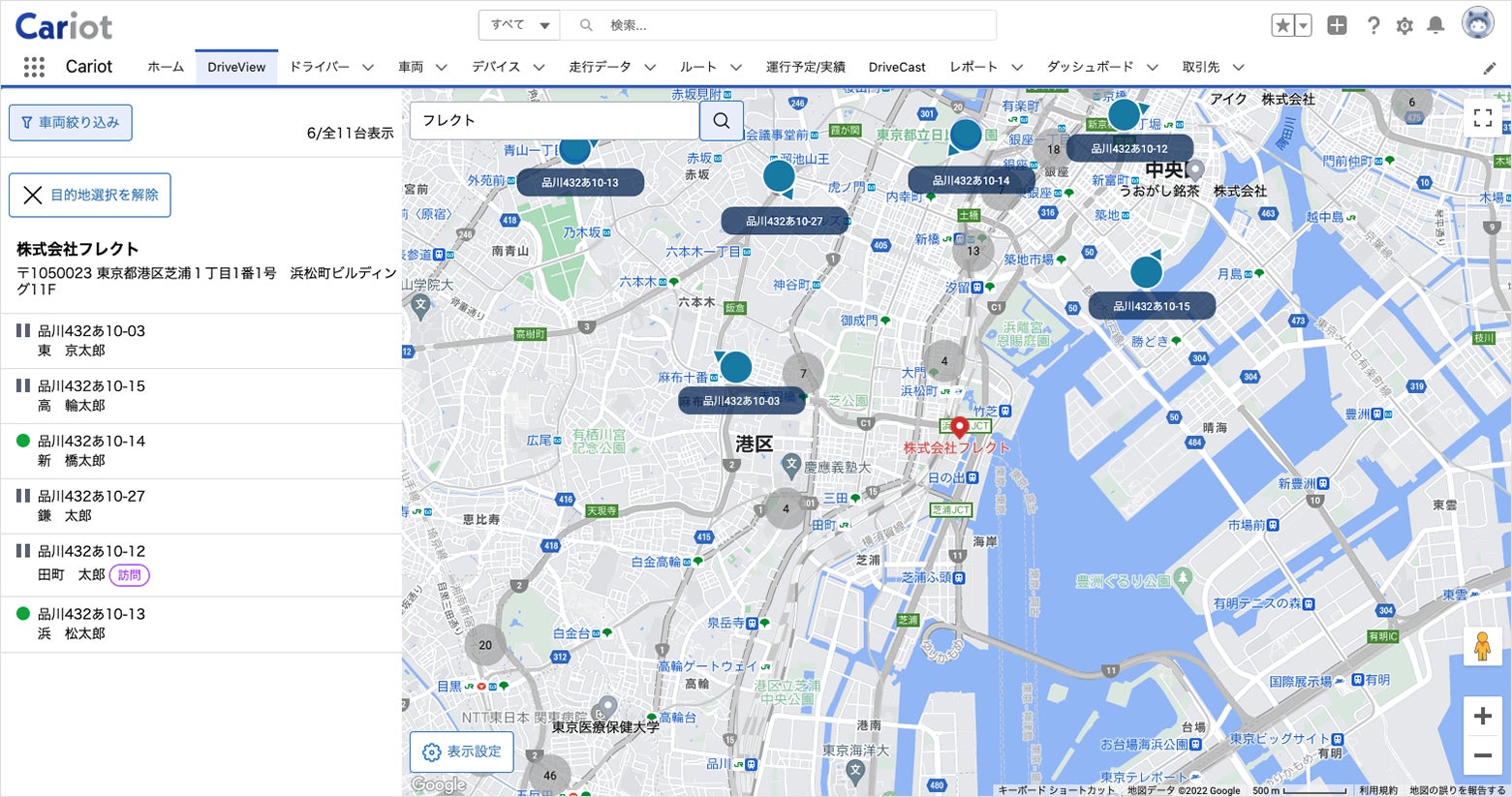
Task: Open the 表示設定 display settings button
Action: pos(462,751)
